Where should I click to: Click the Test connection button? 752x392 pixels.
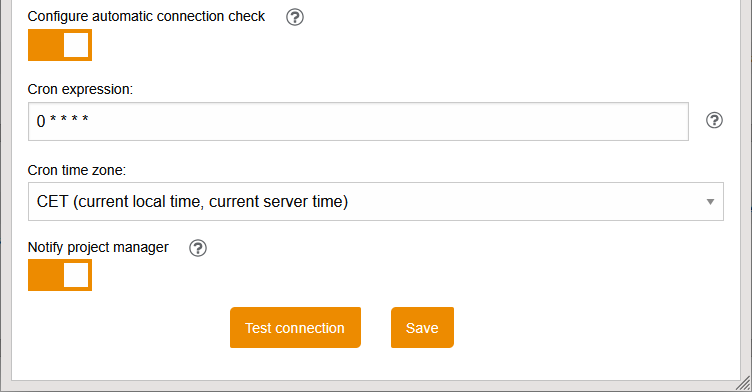(295, 328)
